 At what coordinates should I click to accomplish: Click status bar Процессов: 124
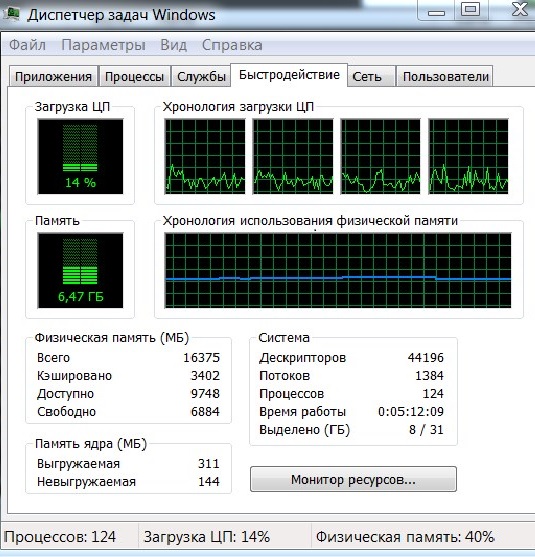click(60, 536)
